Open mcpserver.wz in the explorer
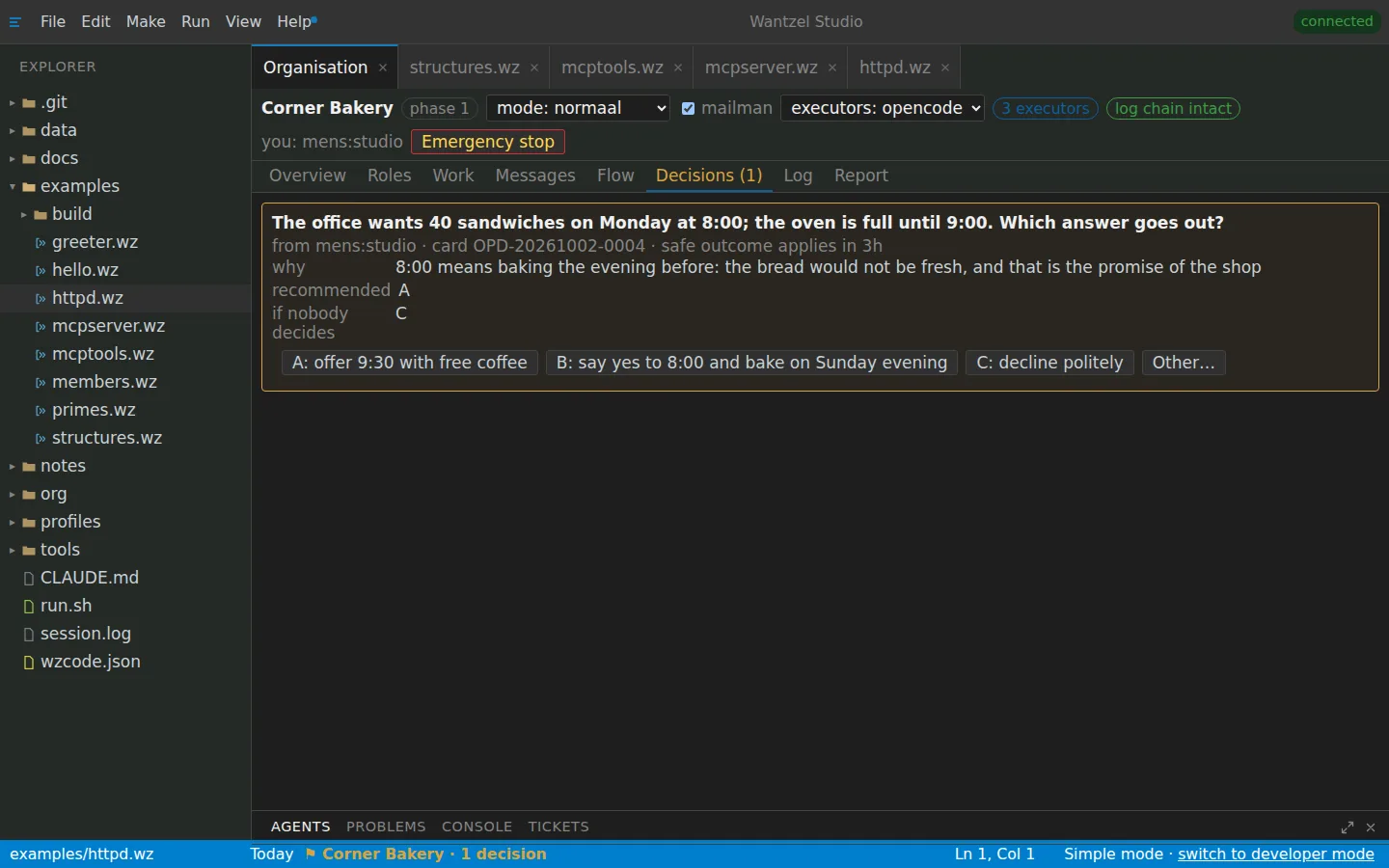 (x=108, y=326)
